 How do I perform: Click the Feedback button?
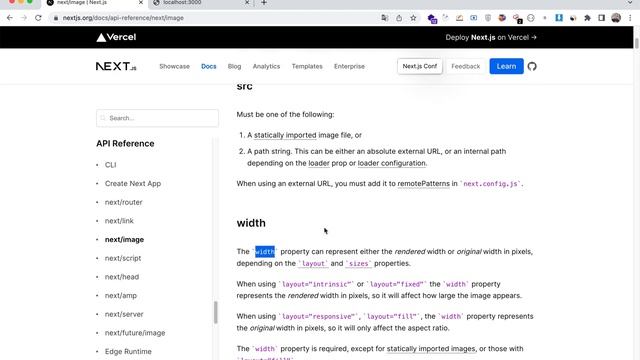(466, 66)
